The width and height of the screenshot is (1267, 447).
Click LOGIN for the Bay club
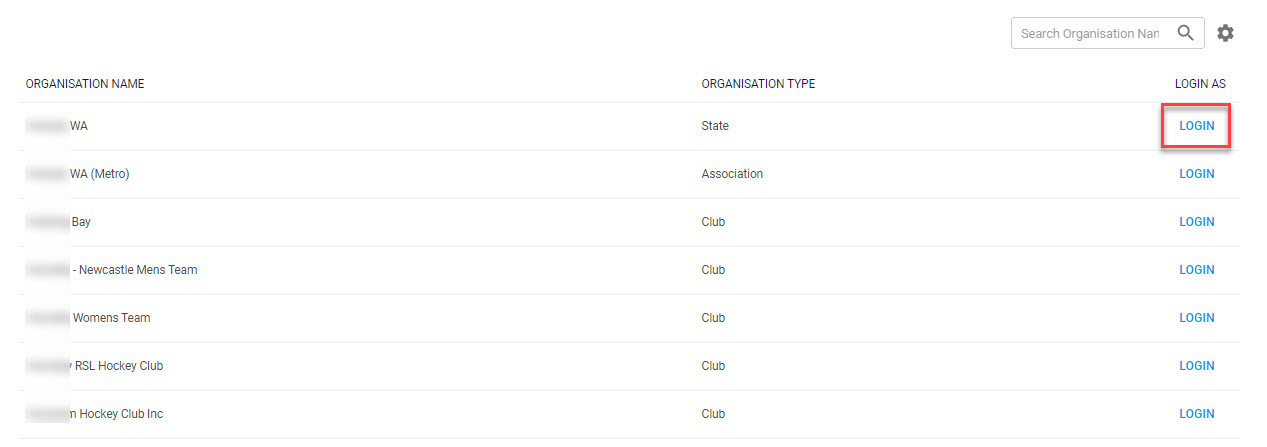(1196, 222)
